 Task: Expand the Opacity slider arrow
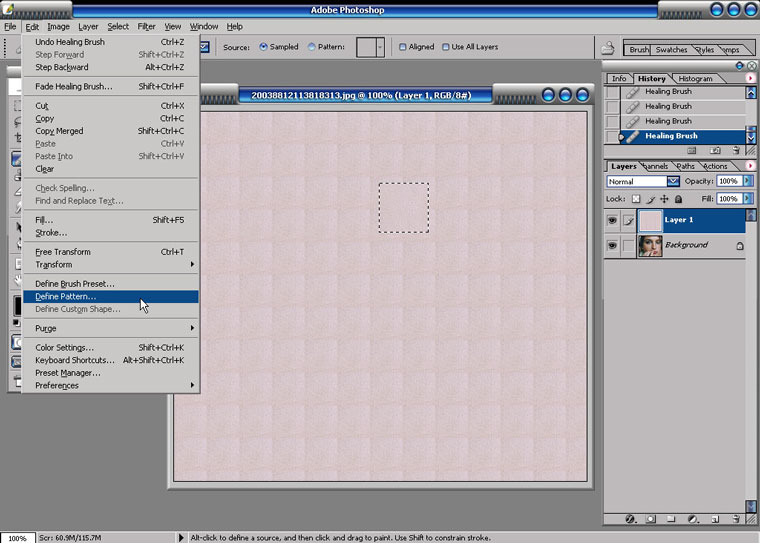point(748,182)
